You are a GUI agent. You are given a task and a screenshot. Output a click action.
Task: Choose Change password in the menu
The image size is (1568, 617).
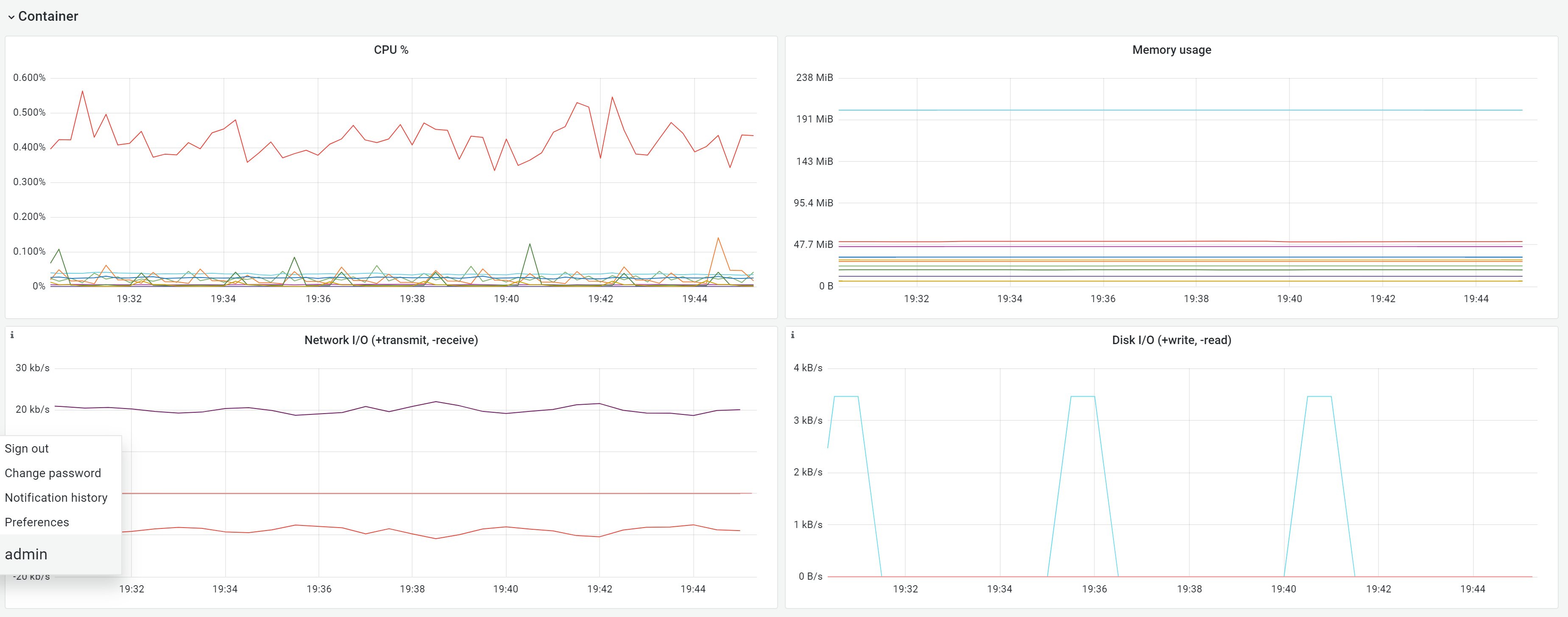(53, 473)
